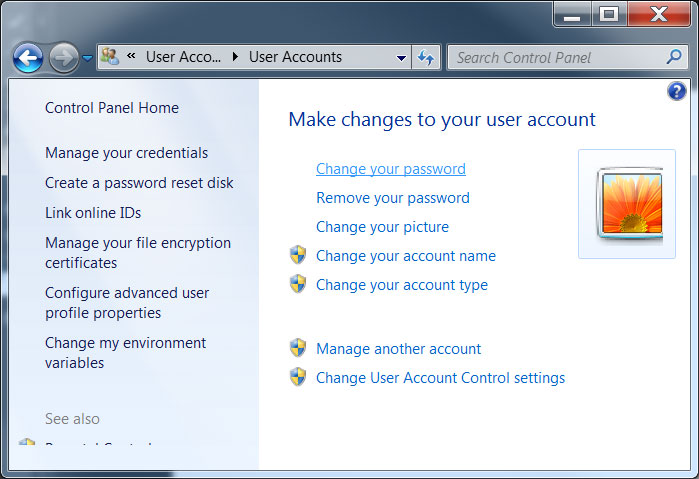Click into the Search Control Panel field

pos(555,57)
